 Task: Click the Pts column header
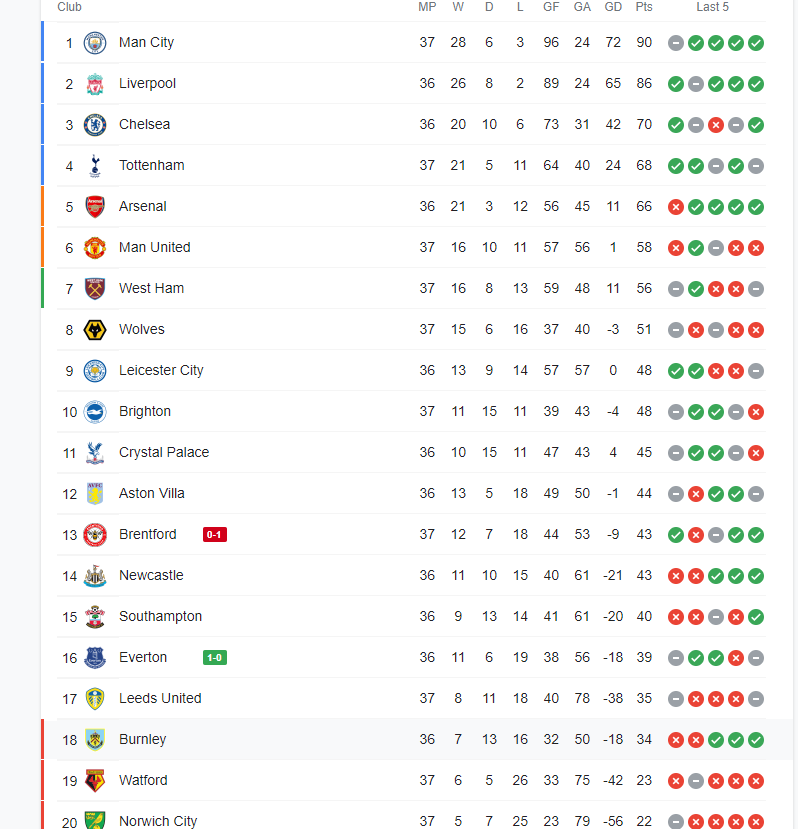(x=644, y=7)
